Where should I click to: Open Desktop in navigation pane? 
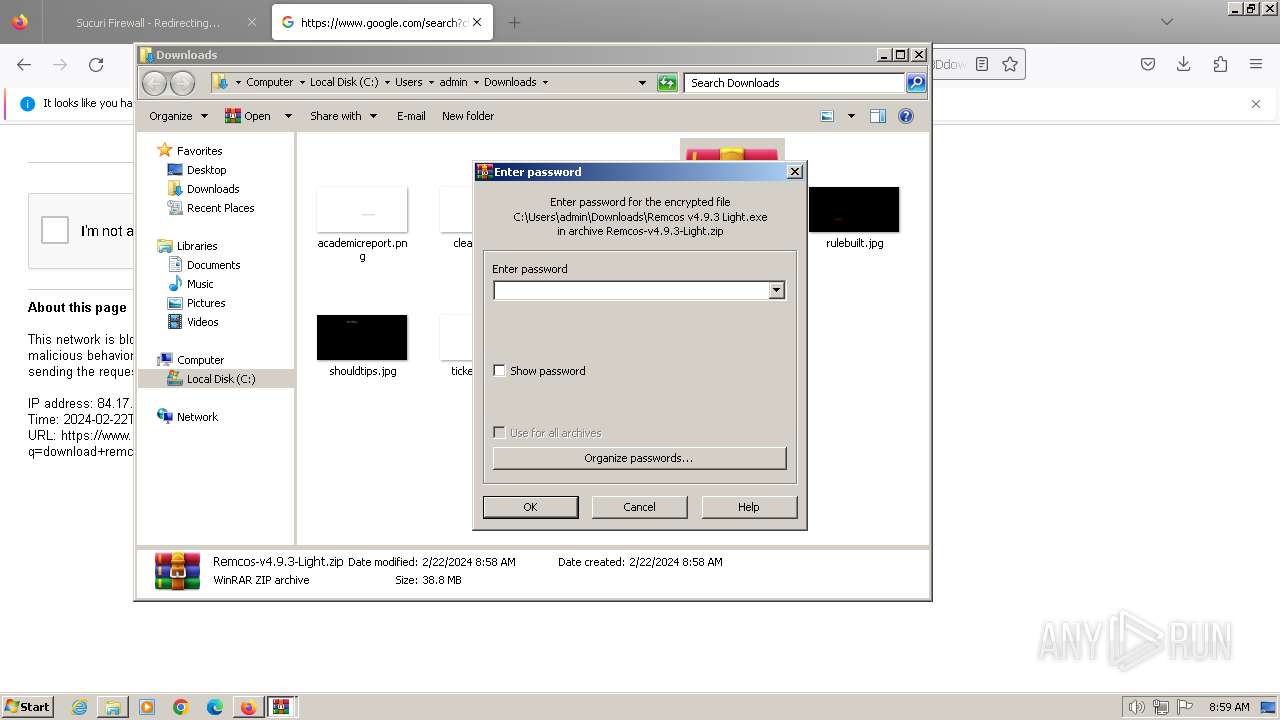[x=207, y=170]
